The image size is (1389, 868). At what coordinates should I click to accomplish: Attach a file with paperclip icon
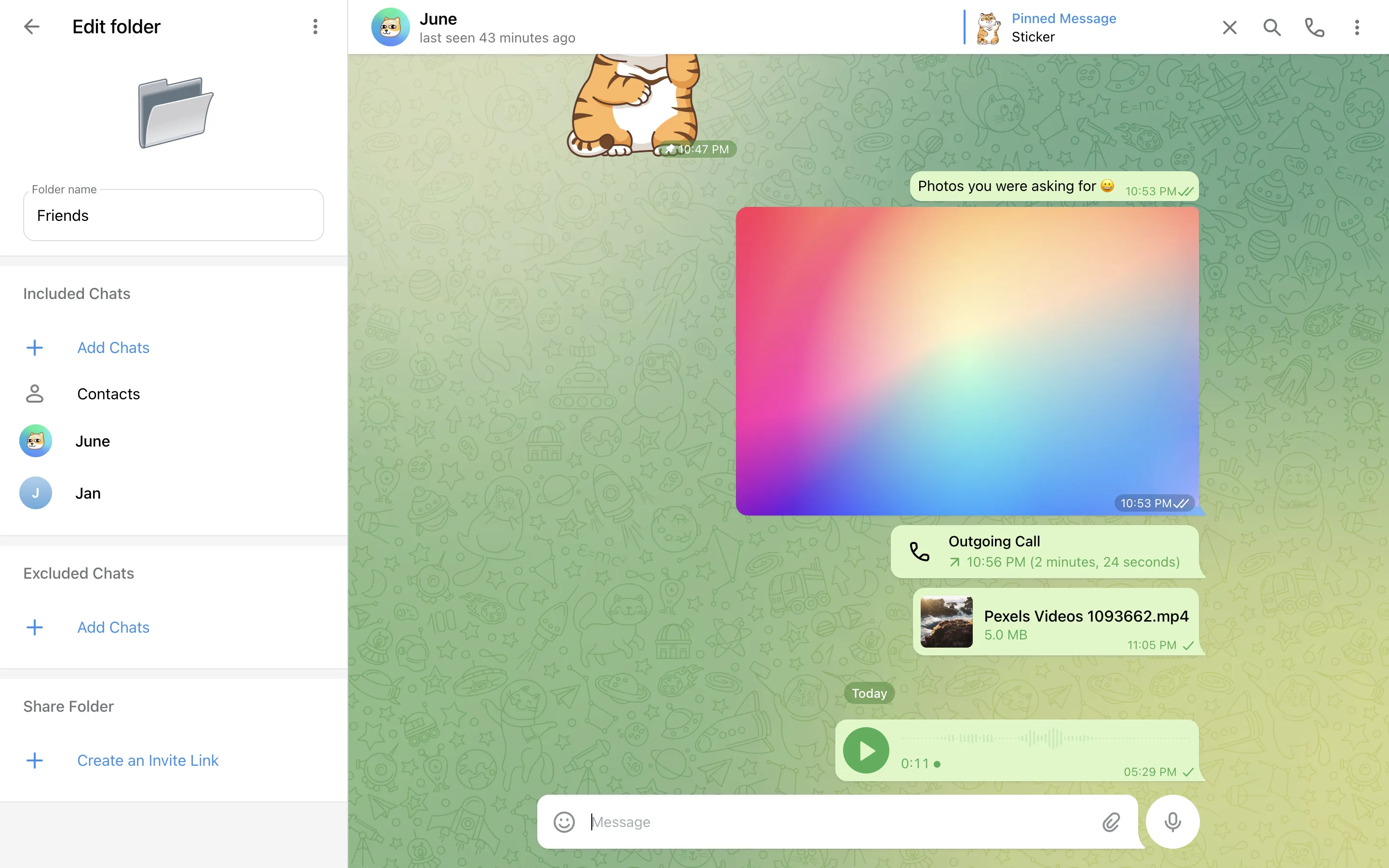click(1111, 822)
